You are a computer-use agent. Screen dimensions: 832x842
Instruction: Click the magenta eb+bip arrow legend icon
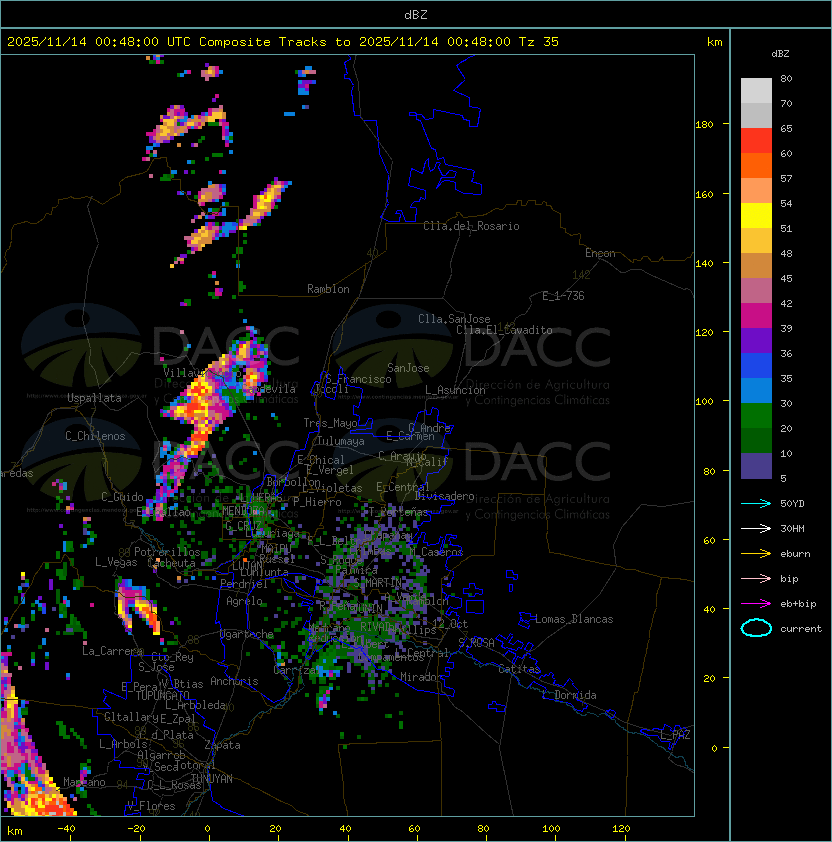(x=756, y=604)
